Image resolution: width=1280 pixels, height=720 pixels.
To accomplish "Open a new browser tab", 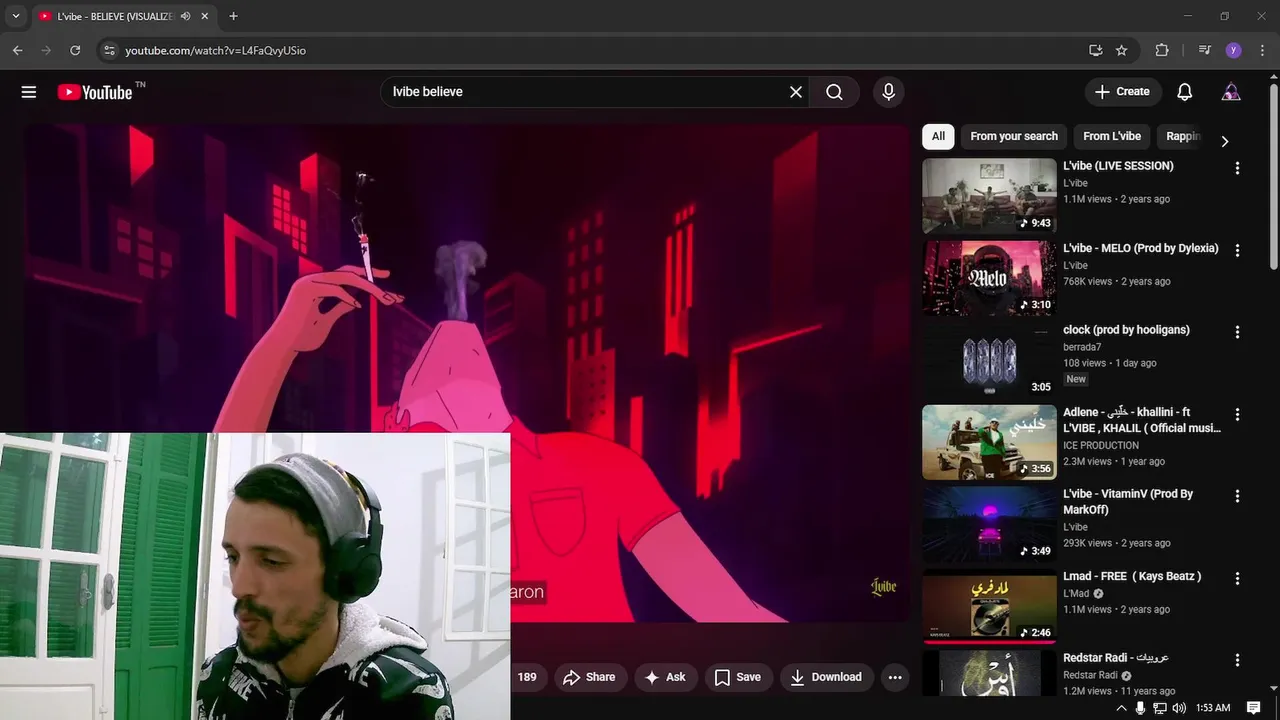I will tap(233, 16).
